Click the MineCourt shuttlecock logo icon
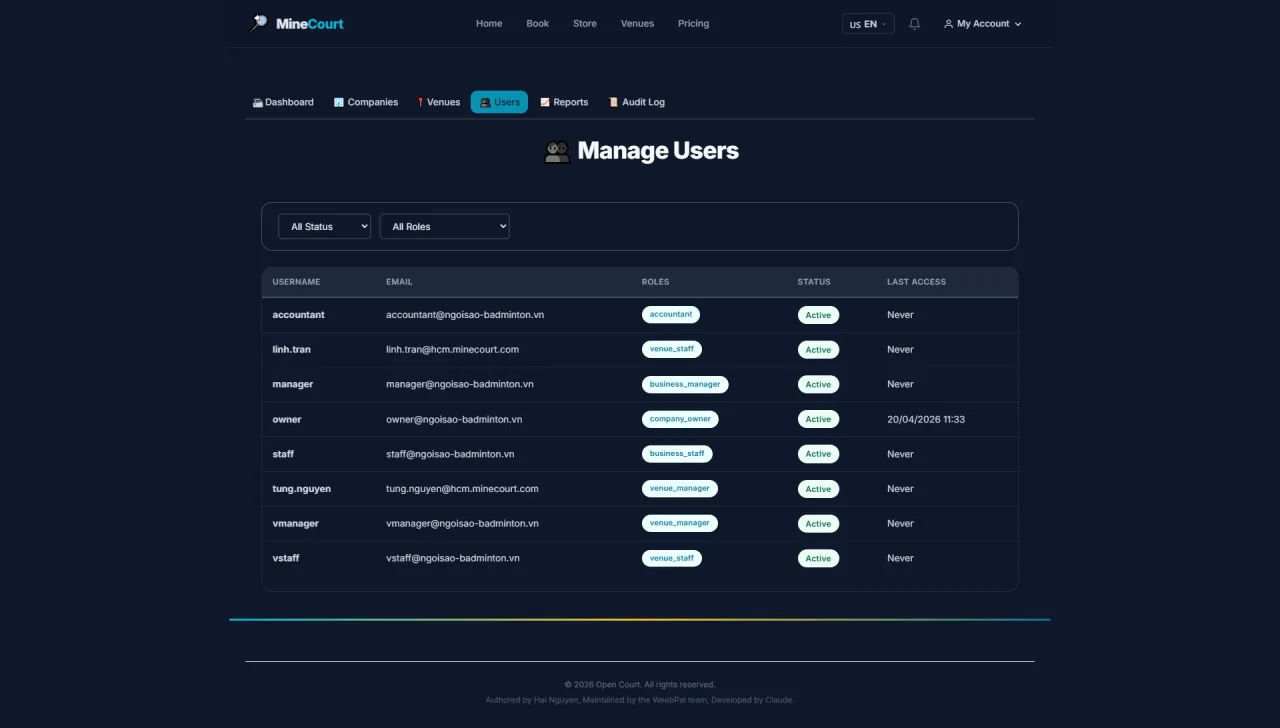 click(x=258, y=23)
